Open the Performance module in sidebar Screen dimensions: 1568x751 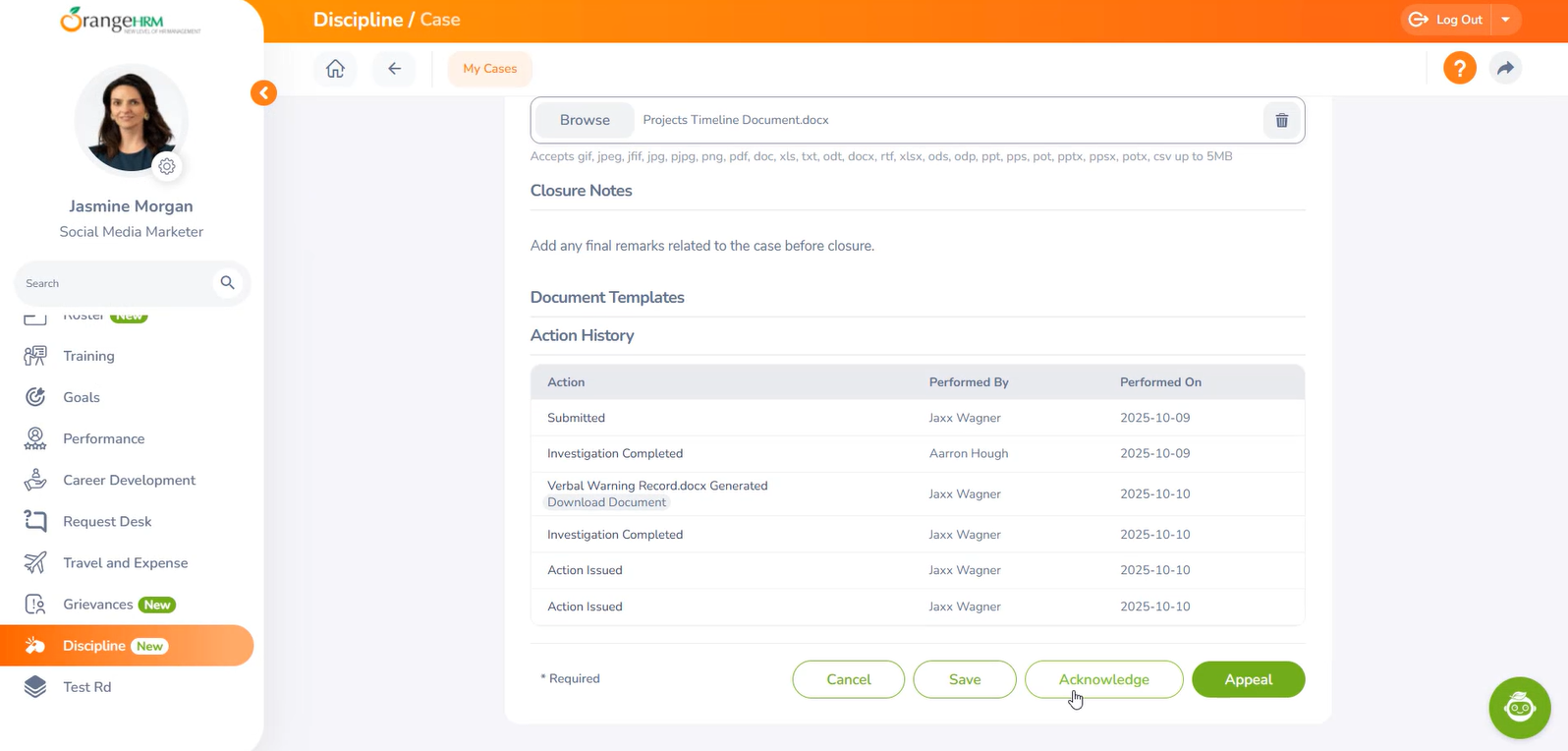103,438
